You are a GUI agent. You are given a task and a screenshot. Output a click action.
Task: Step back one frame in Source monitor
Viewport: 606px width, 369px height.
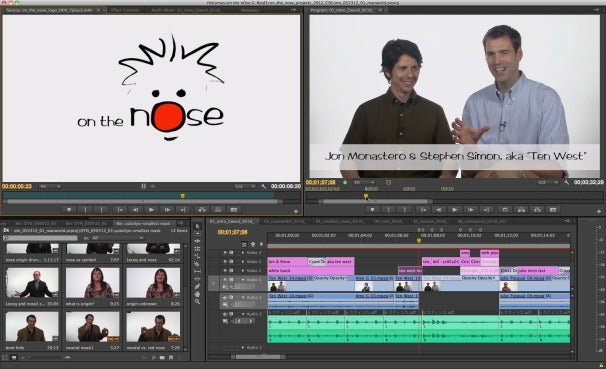(135, 209)
